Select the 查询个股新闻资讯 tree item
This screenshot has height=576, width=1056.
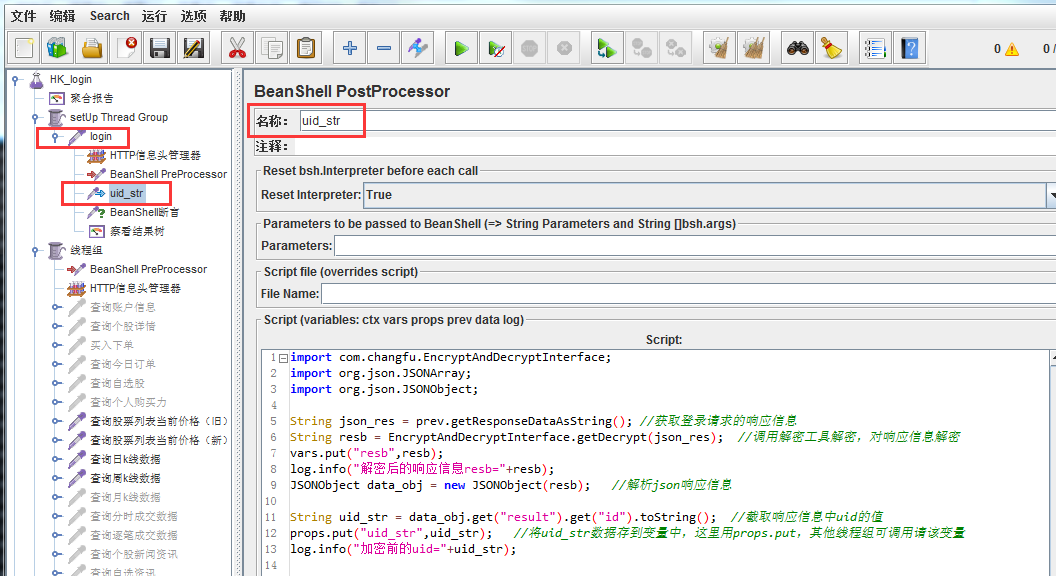[x=133, y=554]
